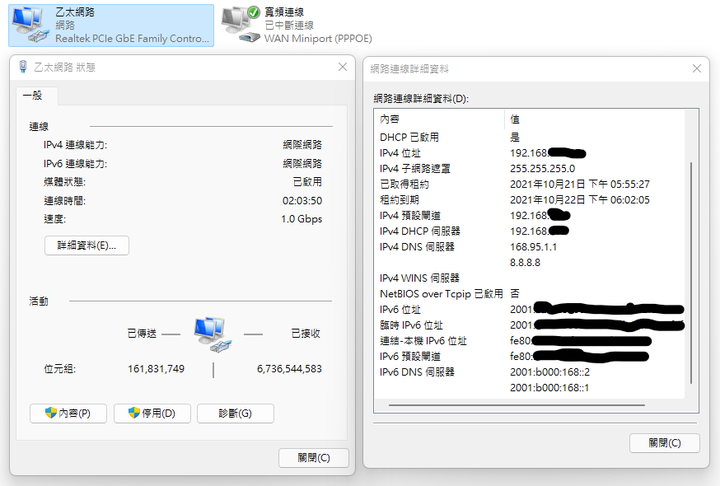This screenshot has height=486, width=720.
Task: Select the IPv4 WINS 伺服器 row
Action: pyautogui.click(x=529, y=278)
